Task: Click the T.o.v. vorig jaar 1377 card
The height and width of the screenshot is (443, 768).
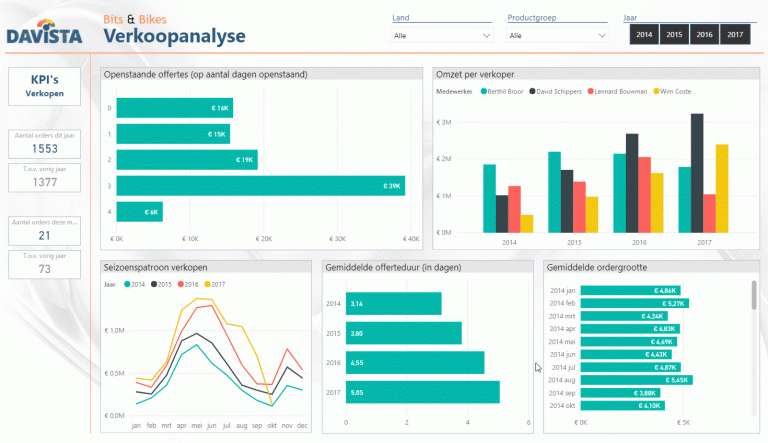Action: coord(45,177)
